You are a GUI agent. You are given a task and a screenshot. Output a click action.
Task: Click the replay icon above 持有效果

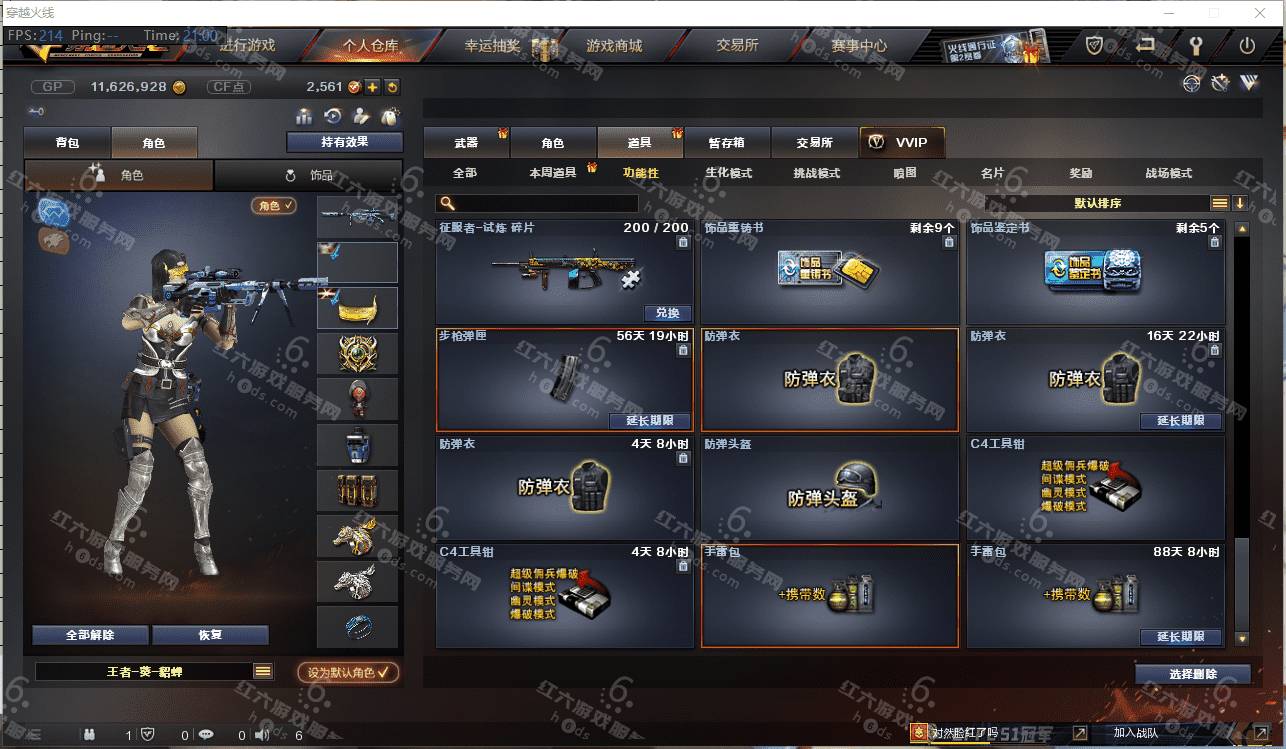coord(333,116)
